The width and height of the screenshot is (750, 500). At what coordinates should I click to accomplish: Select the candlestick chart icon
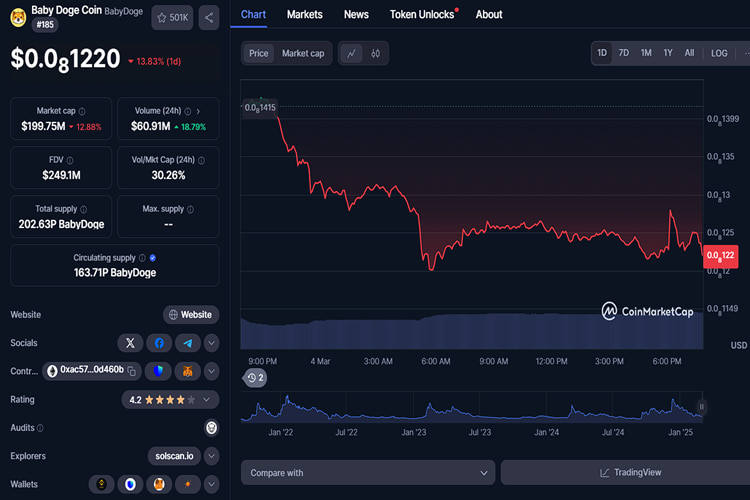tap(375, 53)
